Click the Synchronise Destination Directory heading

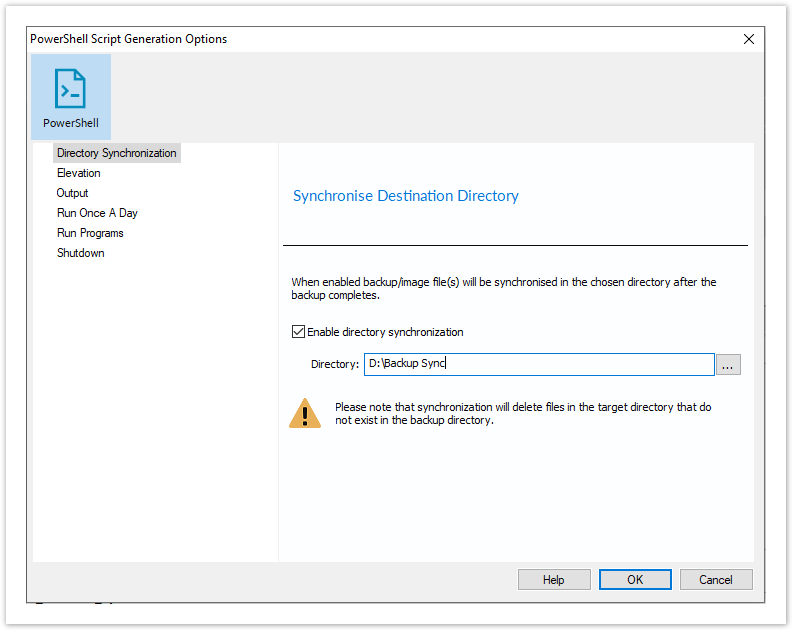406,196
